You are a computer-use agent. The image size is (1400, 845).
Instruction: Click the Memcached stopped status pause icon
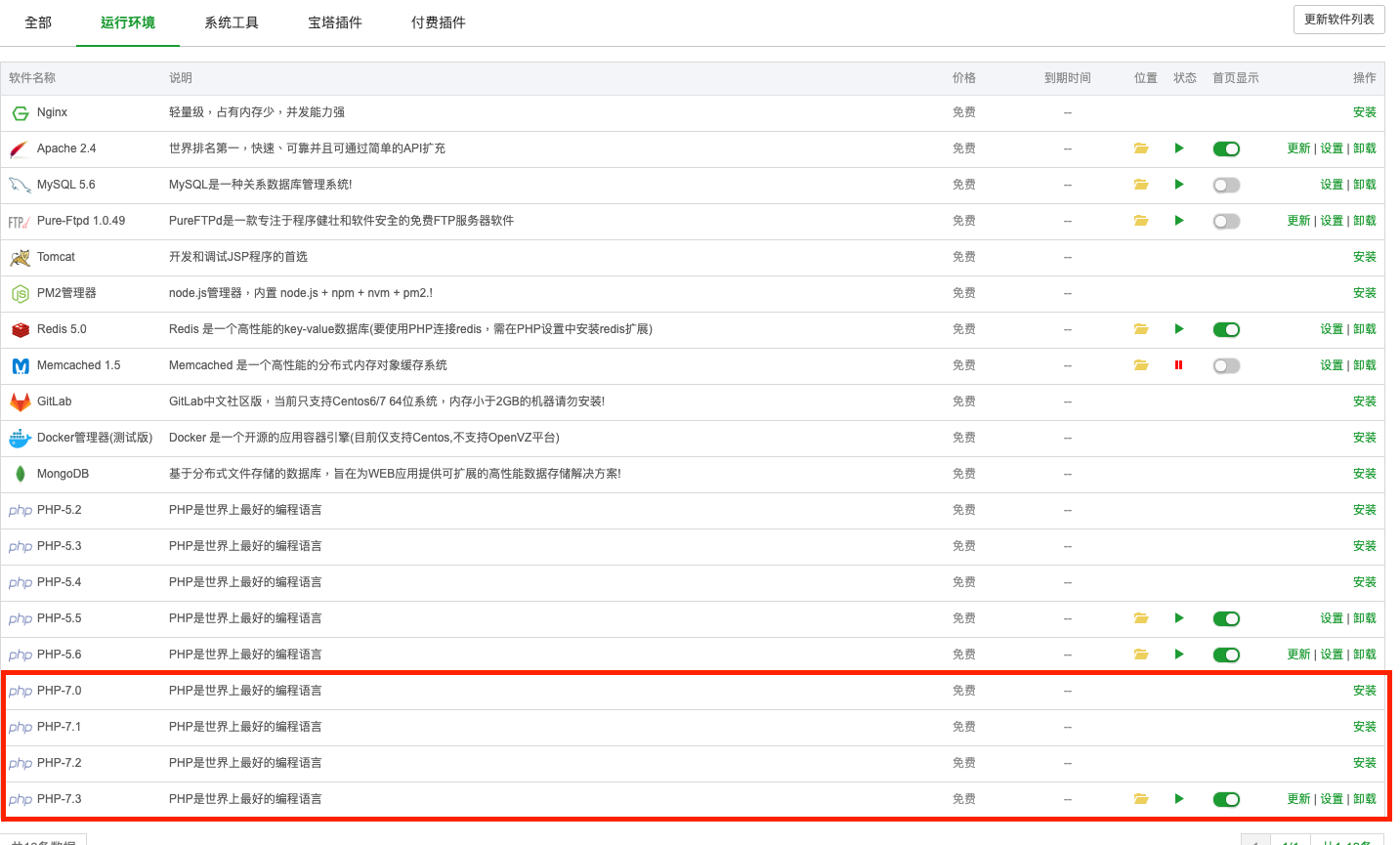coord(1179,365)
